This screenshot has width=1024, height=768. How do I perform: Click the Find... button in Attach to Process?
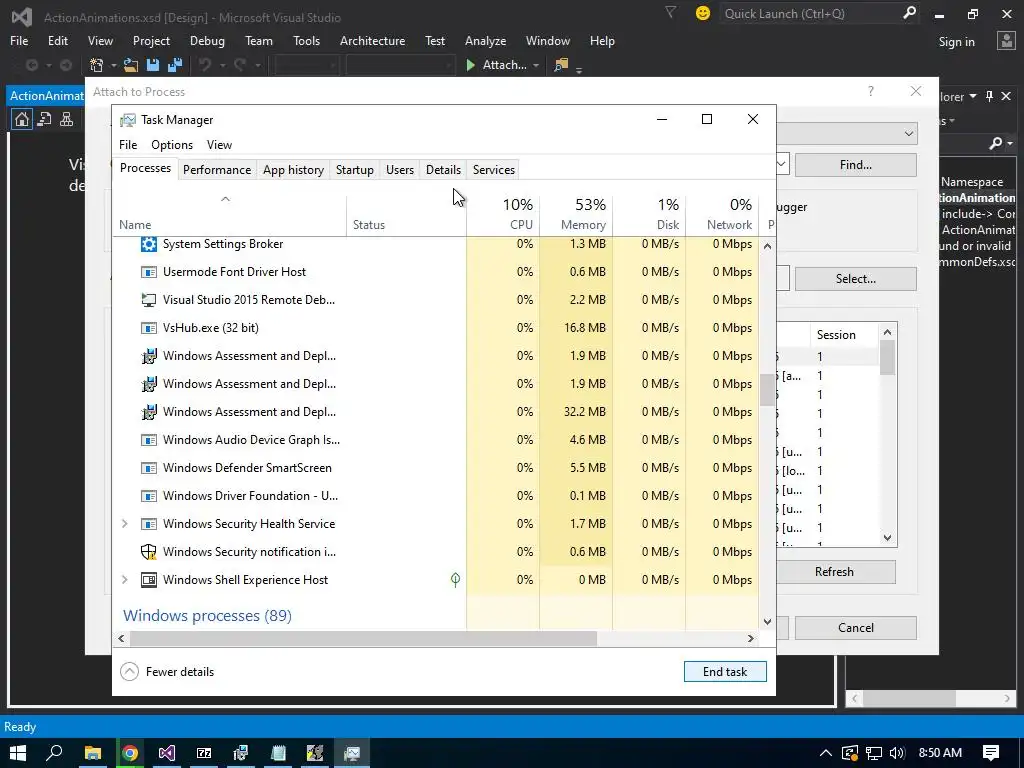pyautogui.click(x=856, y=165)
